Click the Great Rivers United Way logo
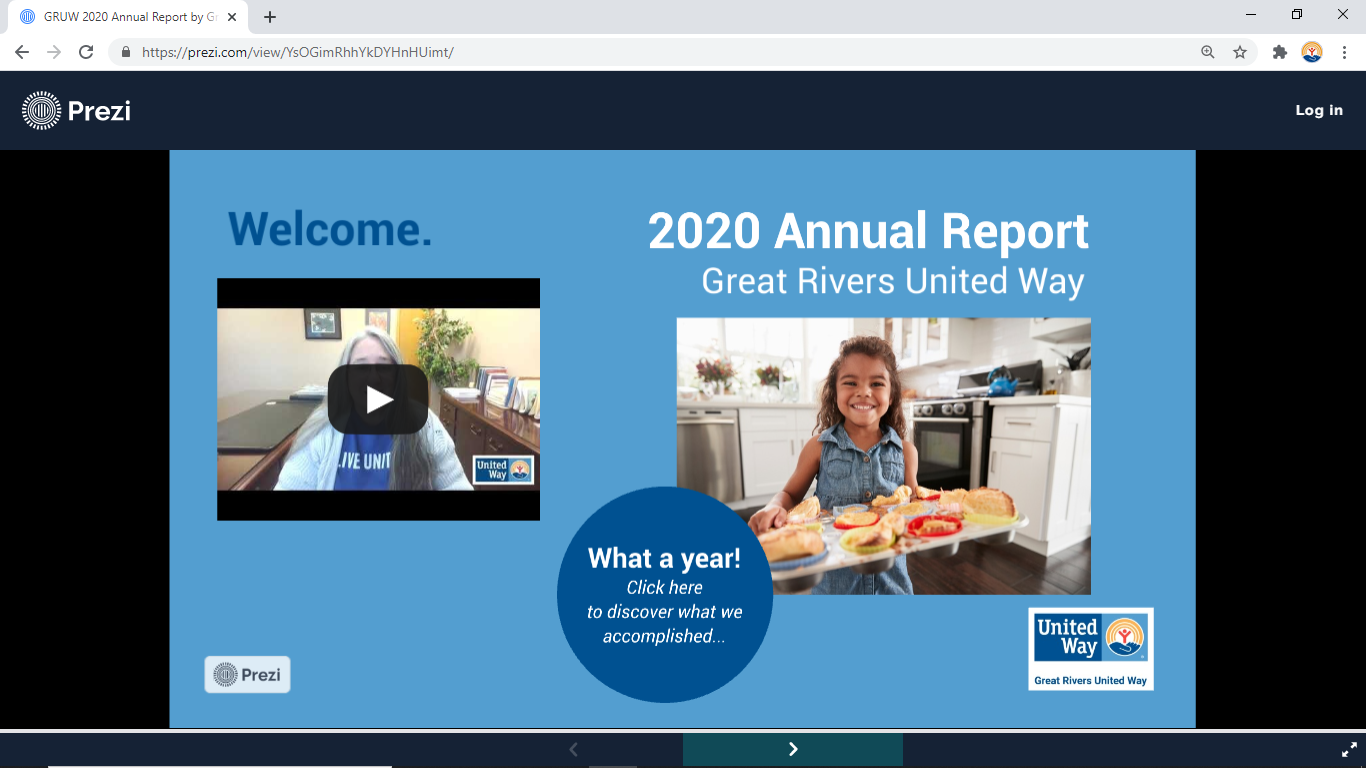 [1091, 649]
